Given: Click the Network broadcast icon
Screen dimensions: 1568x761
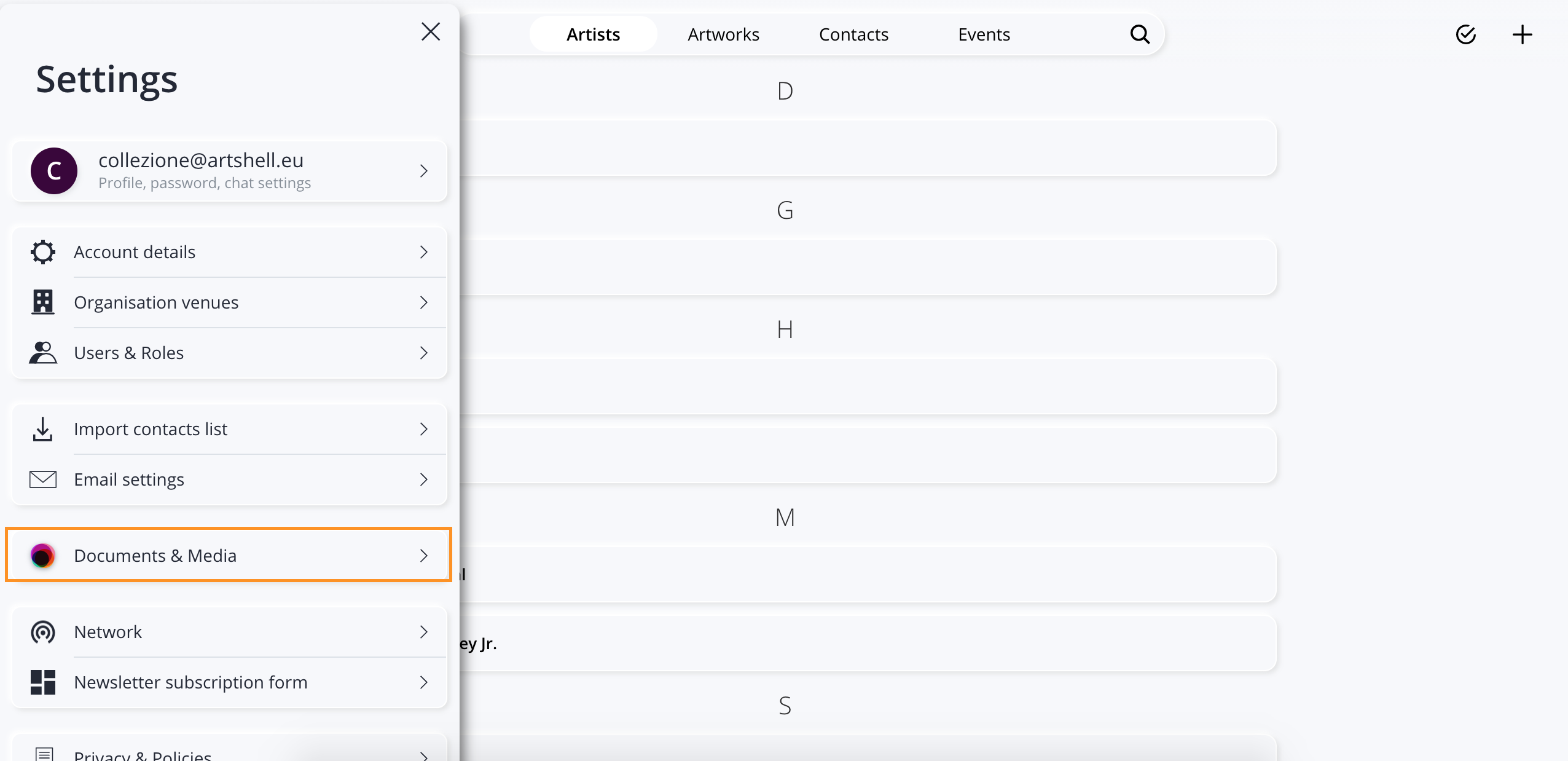Looking at the screenshot, I should (x=43, y=632).
